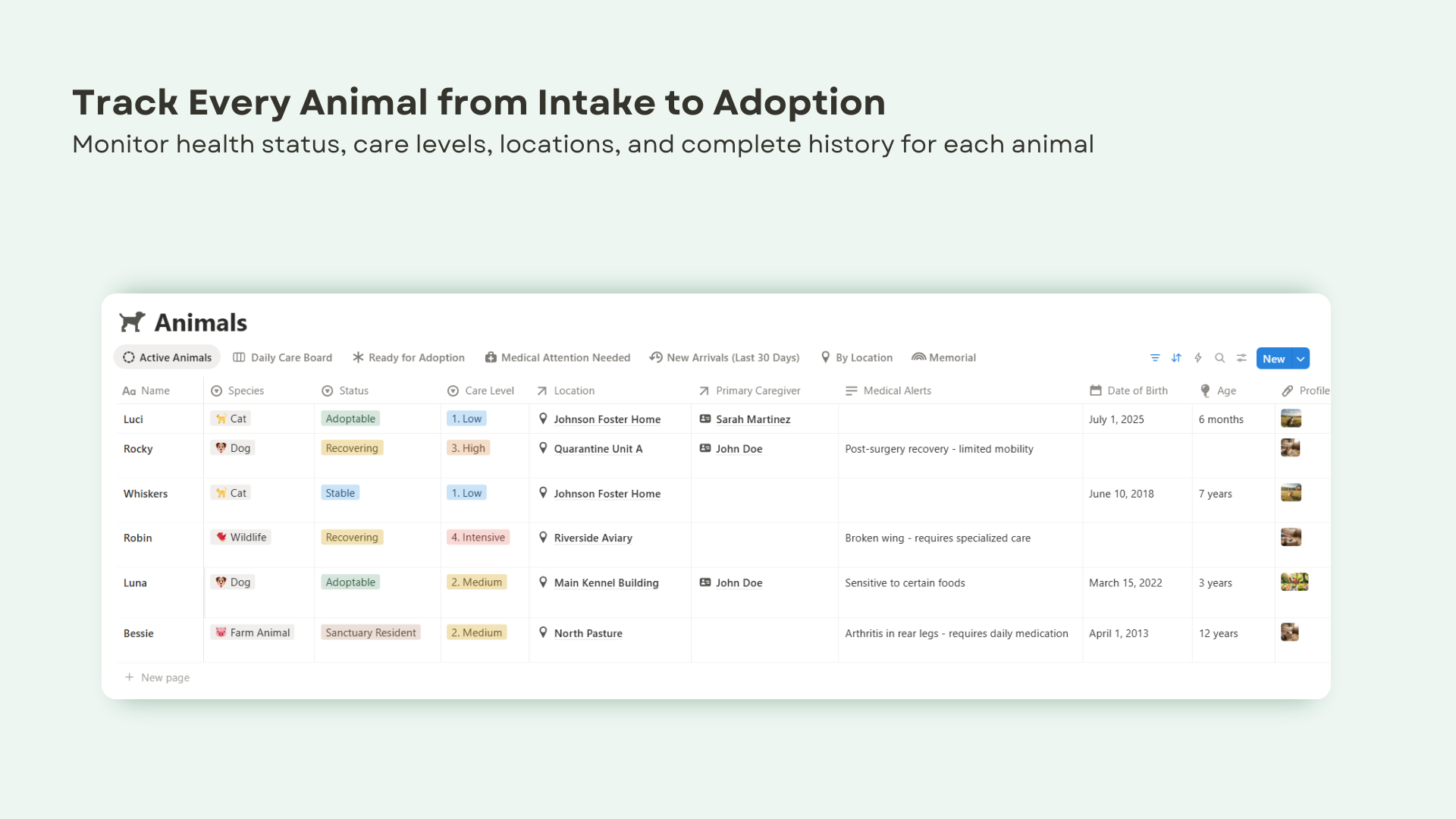Click Rocky's Recovering status tag
Image resolution: width=1456 pixels, height=819 pixels.
pos(351,448)
